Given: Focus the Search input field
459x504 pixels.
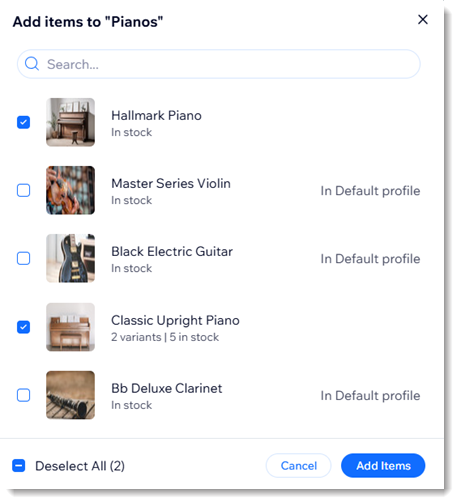Looking at the screenshot, I should 219,64.
